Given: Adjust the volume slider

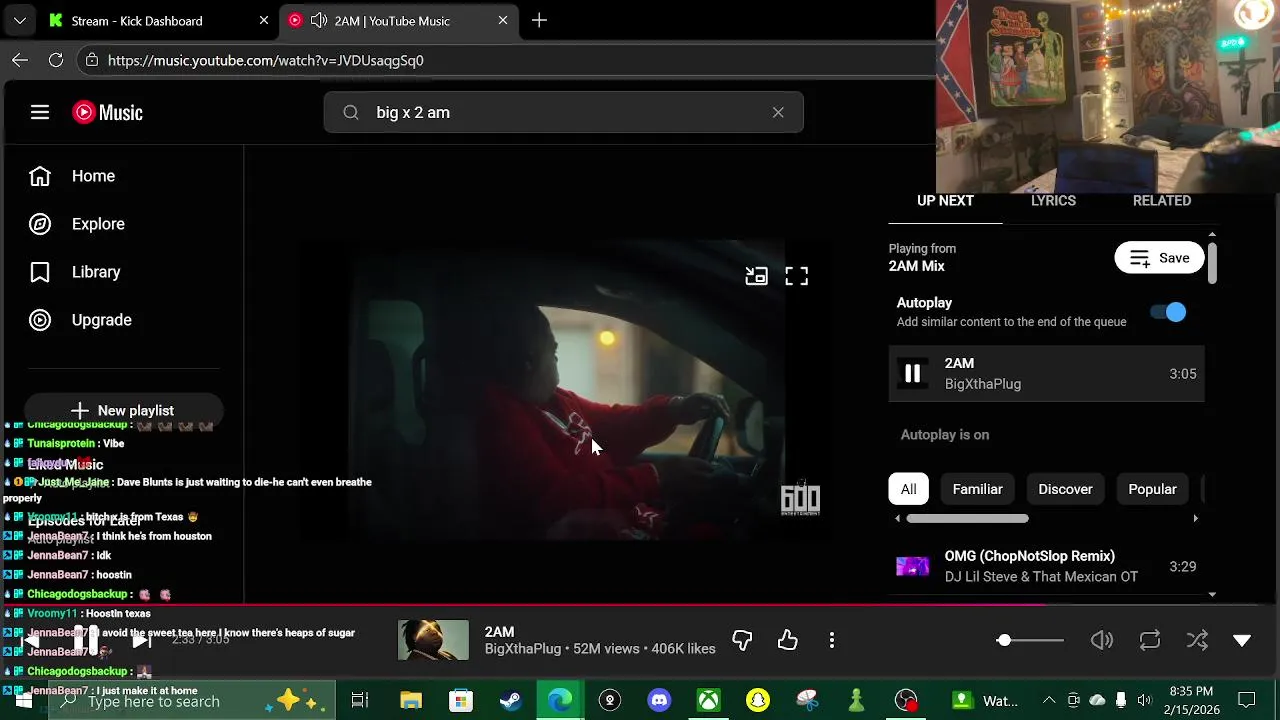Looking at the screenshot, I should click(x=1030, y=640).
